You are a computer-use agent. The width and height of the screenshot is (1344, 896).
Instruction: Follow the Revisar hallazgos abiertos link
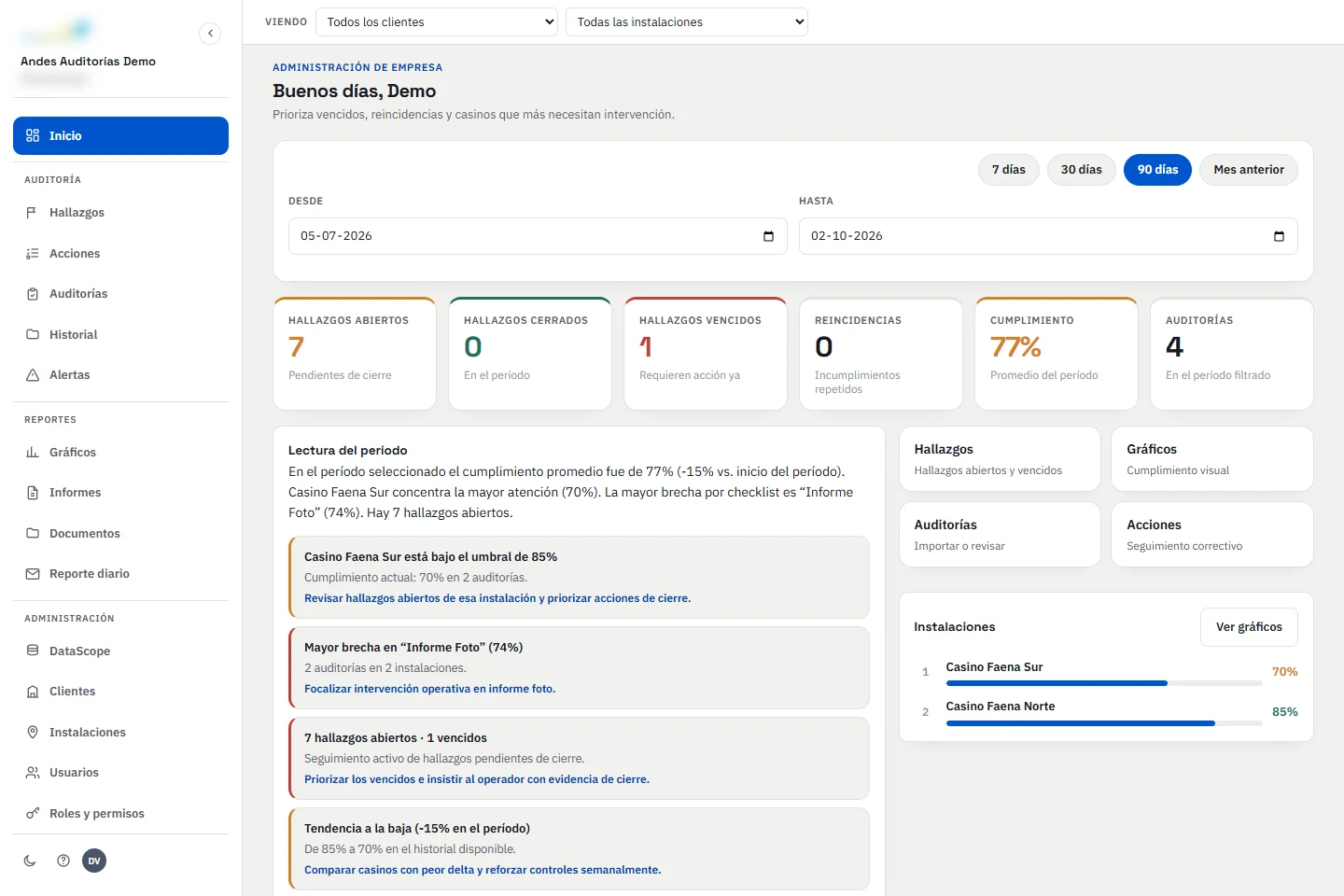coord(497,598)
